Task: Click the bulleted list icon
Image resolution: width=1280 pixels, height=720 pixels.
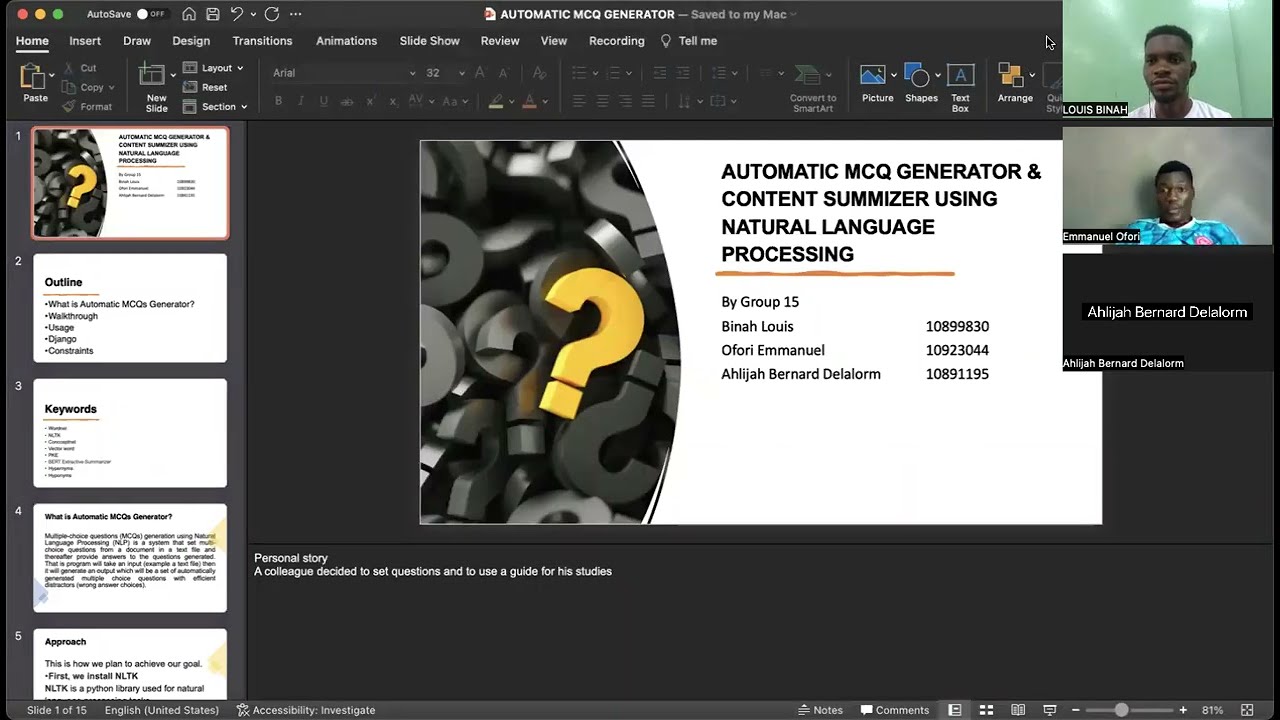Action: coord(579,73)
